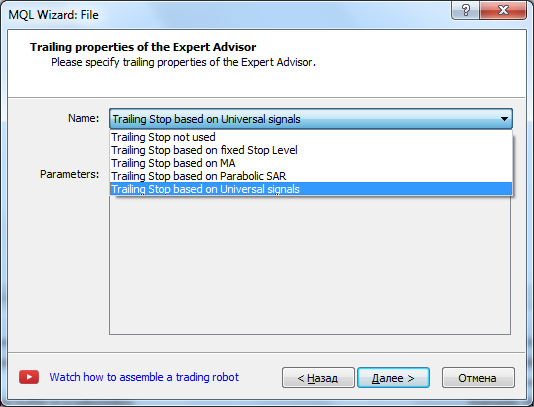Image resolution: width=534 pixels, height=407 pixels.
Task: Click the Name combo box field
Action: (x=311, y=119)
